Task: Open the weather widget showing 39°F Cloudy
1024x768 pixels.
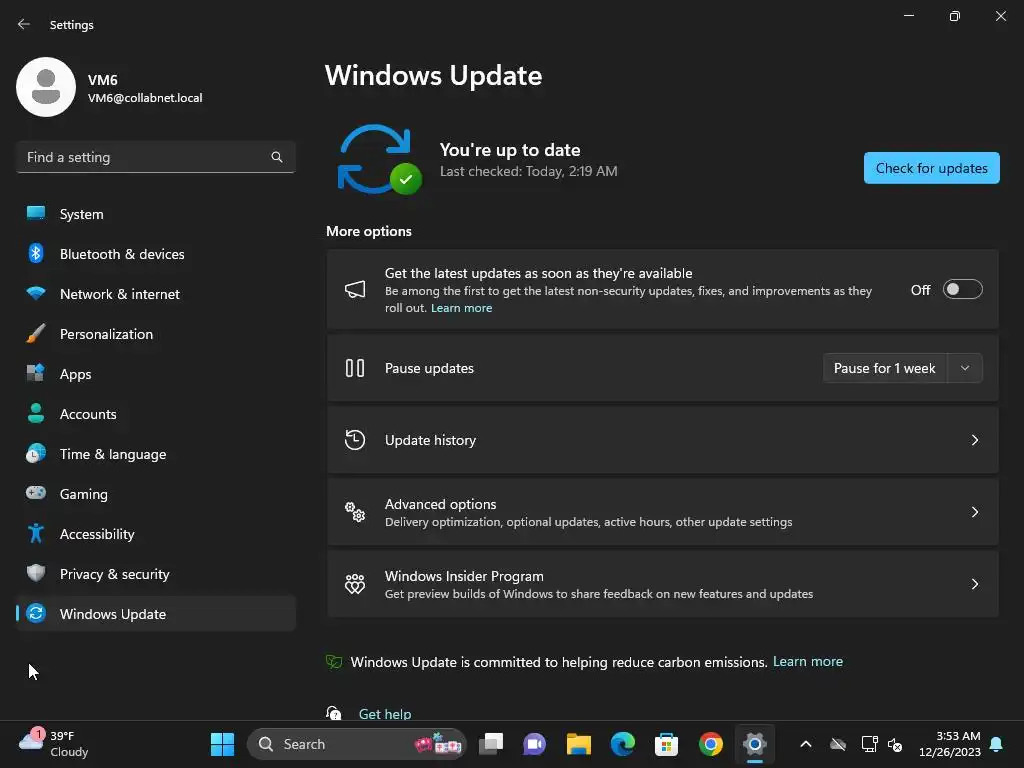Action: tap(54, 744)
